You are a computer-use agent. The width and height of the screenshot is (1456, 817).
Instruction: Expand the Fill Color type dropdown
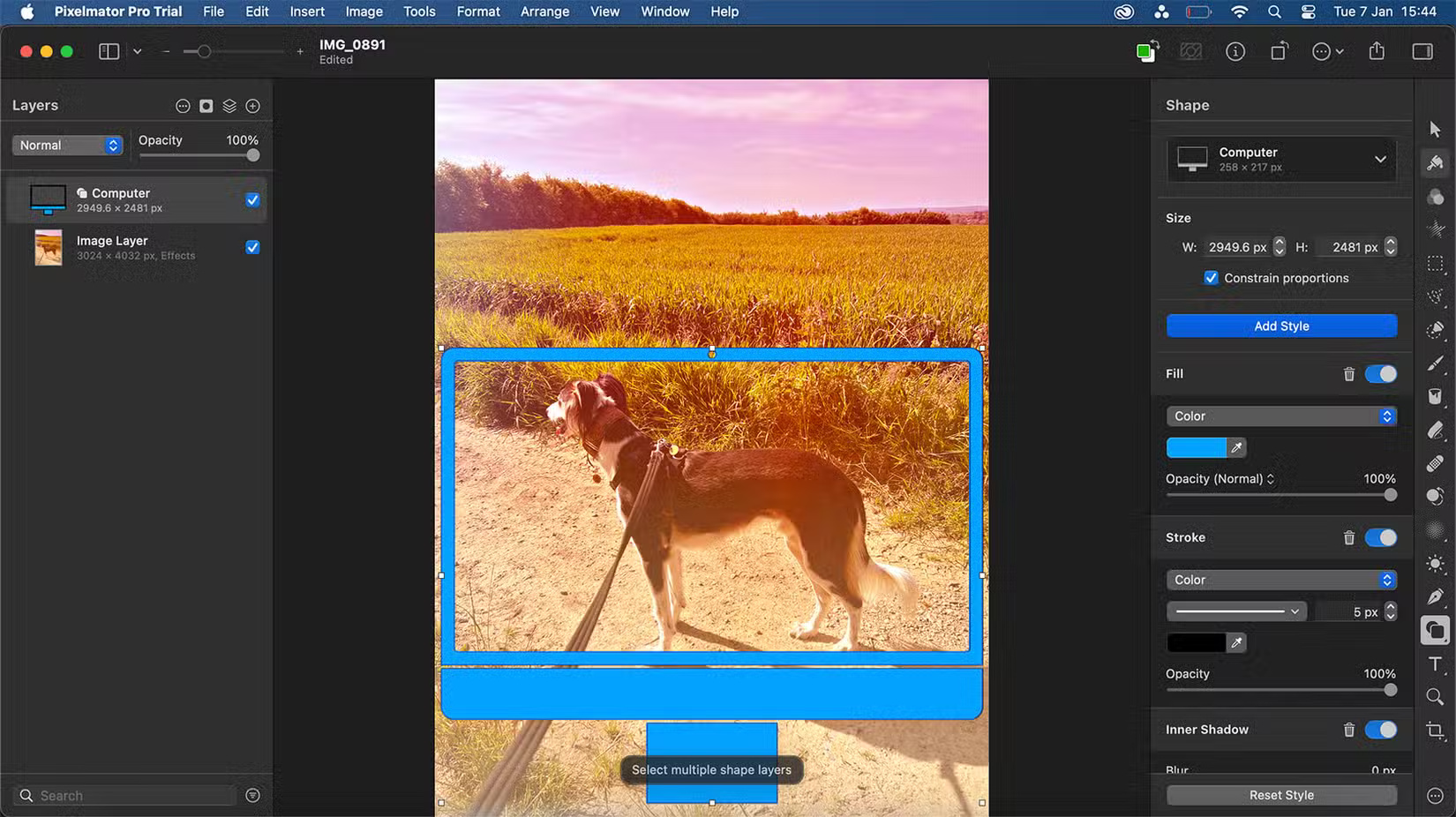click(1280, 416)
